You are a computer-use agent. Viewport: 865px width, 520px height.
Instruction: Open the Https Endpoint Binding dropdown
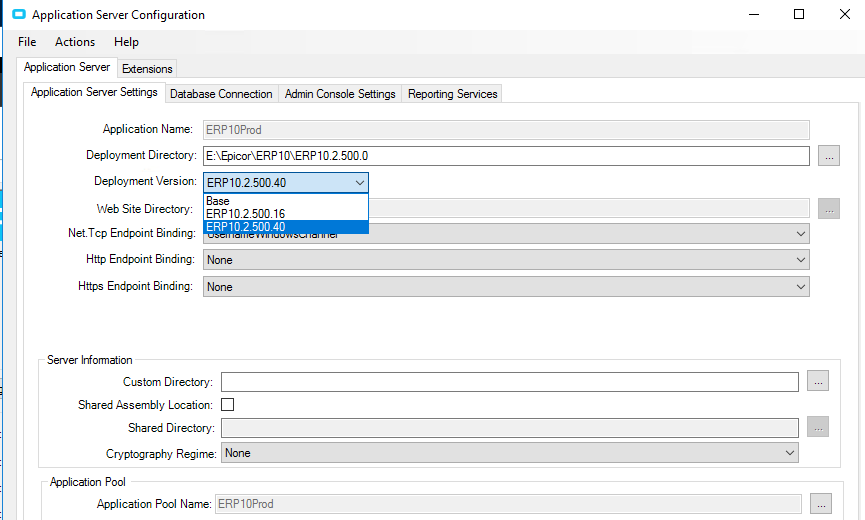click(x=800, y=287)
